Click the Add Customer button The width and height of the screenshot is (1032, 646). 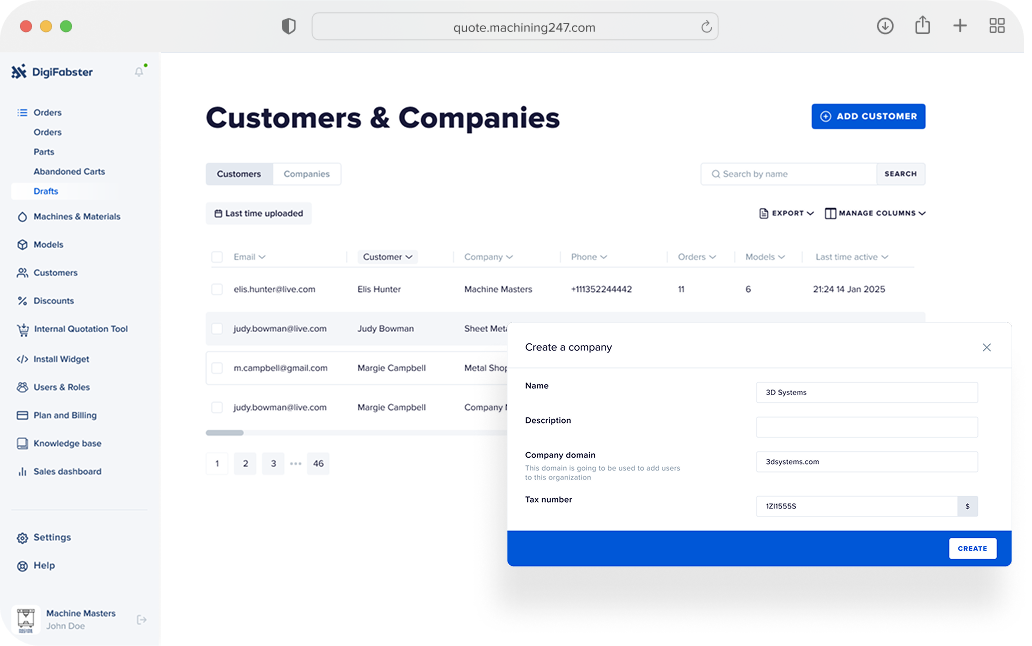868,116
